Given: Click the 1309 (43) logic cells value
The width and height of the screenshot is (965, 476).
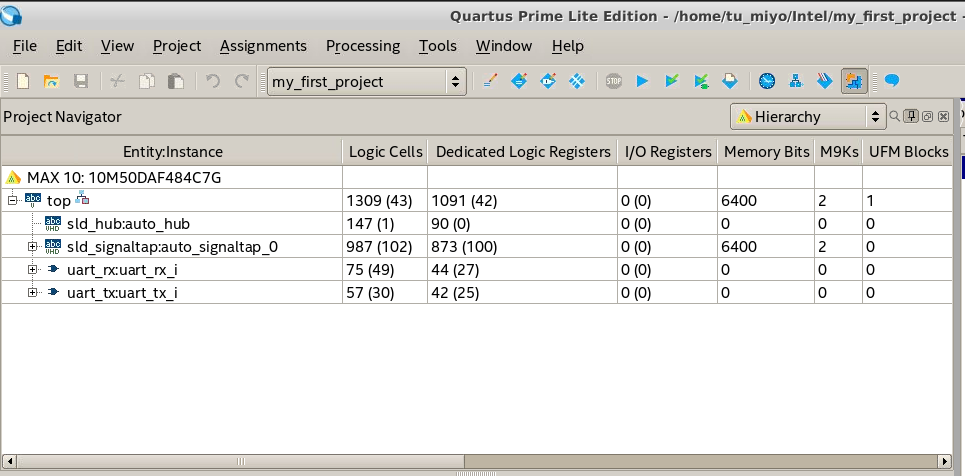Looking at the screenshot, I should tap(379, 201).
